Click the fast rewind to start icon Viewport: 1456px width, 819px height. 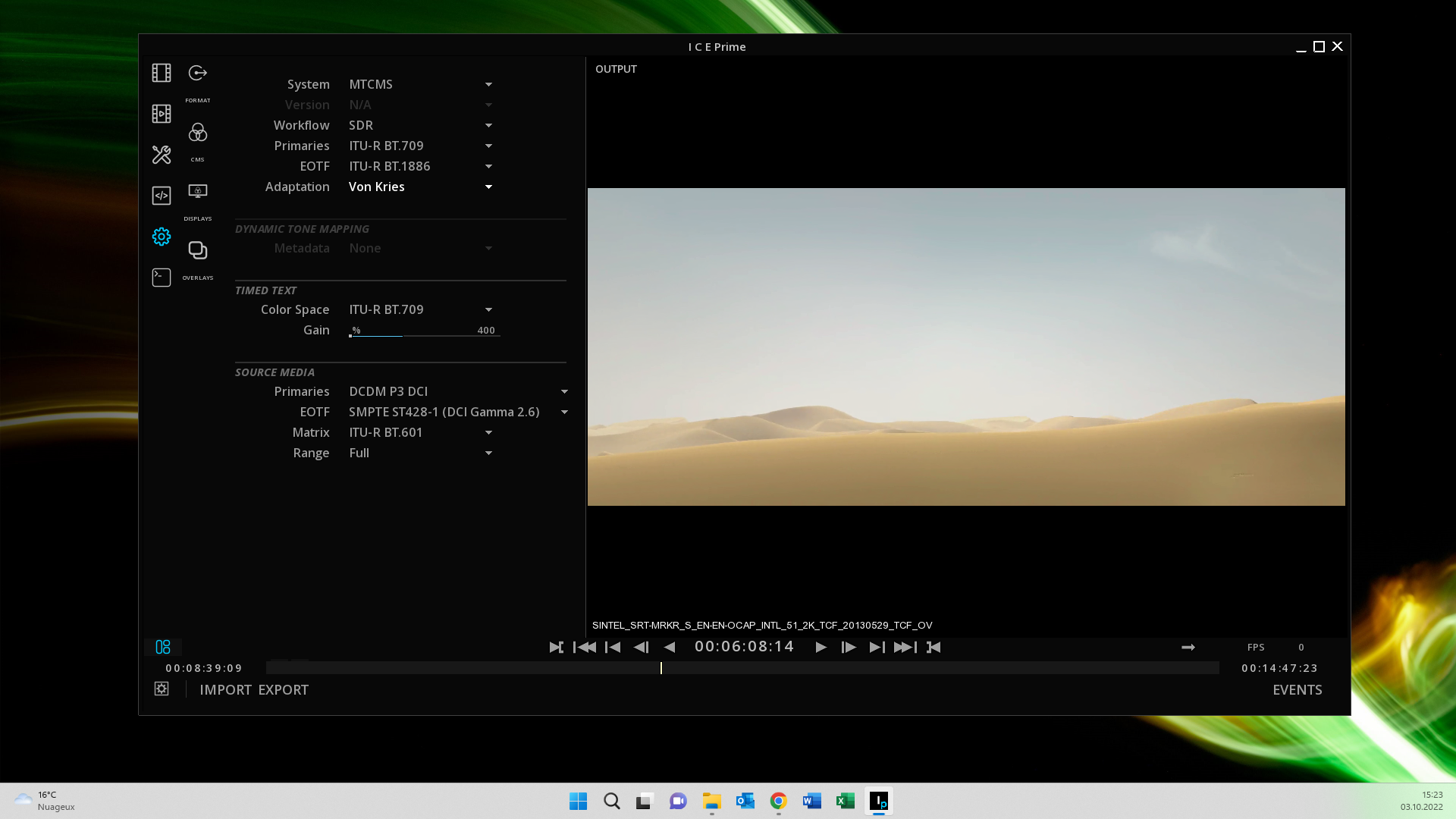click(x=585, y=647)
